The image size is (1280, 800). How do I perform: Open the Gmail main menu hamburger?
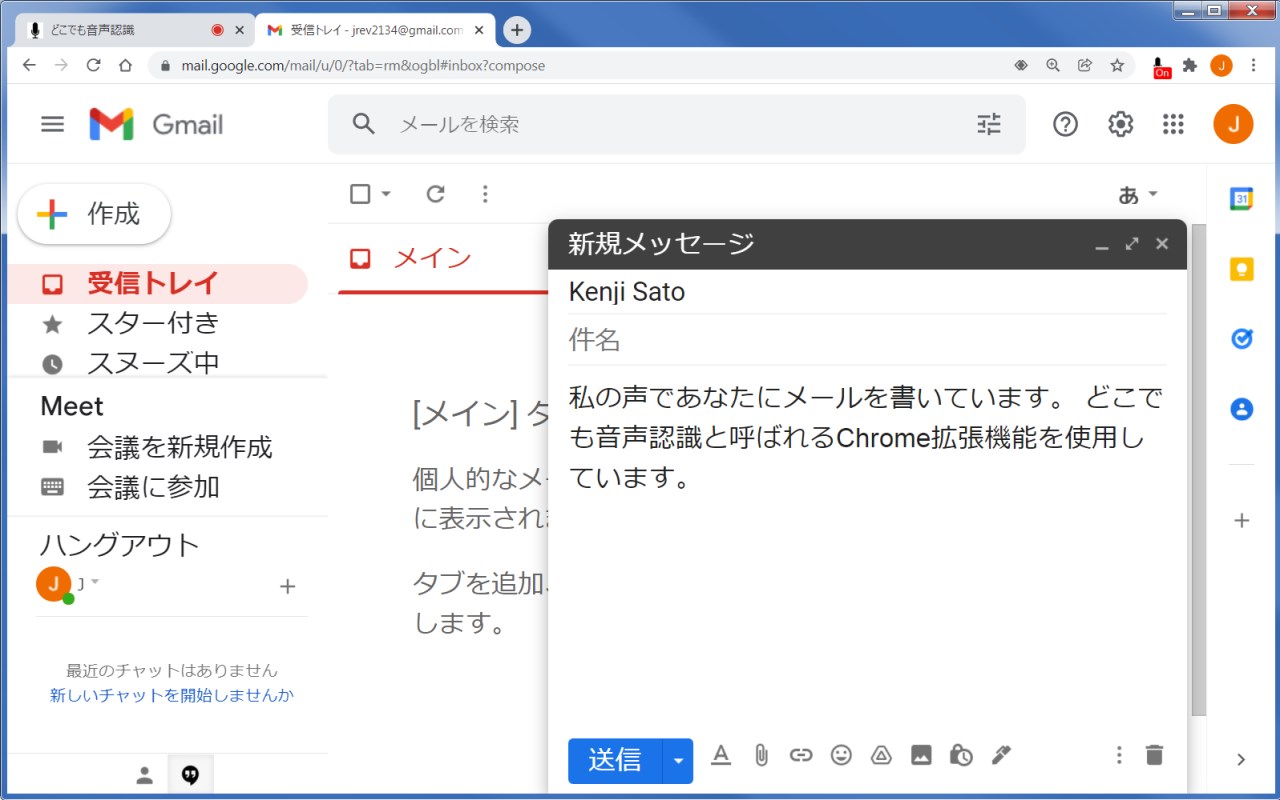click(52, 124)
